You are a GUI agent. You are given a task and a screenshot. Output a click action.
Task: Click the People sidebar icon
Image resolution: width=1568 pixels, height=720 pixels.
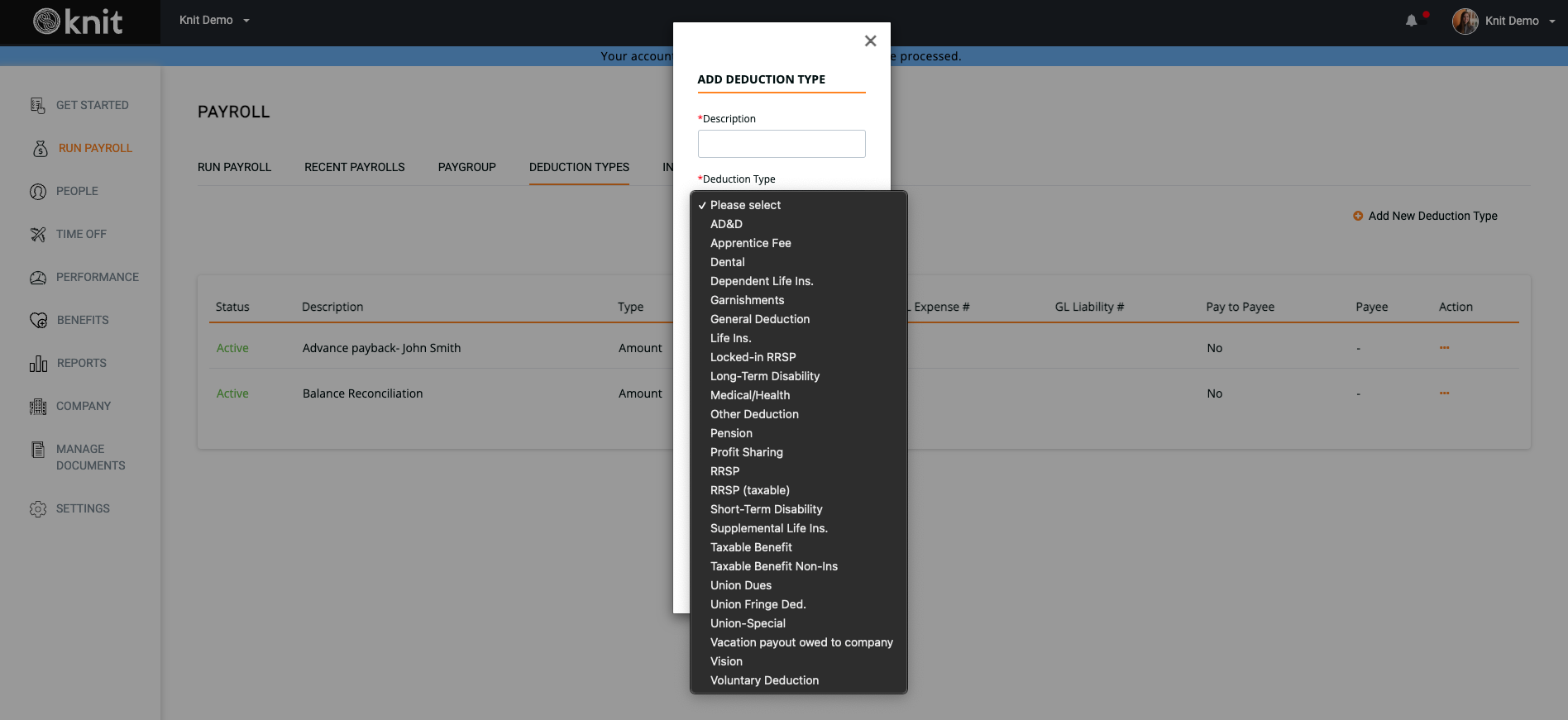(38, 191)
